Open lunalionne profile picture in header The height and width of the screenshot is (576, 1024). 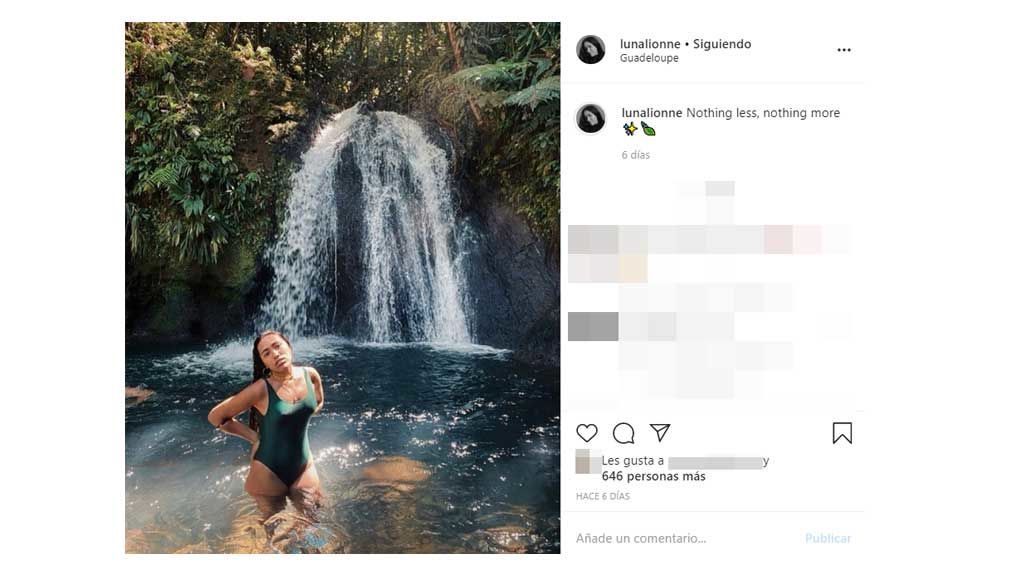tap(590, 50)
